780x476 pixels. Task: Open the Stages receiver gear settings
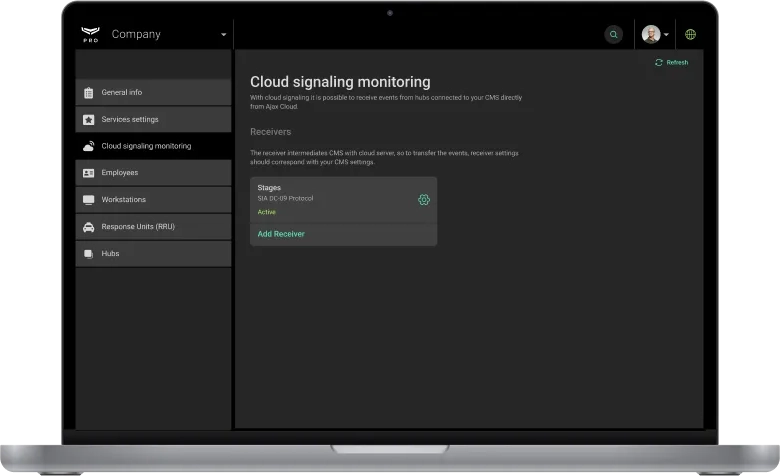coord(424,200)
